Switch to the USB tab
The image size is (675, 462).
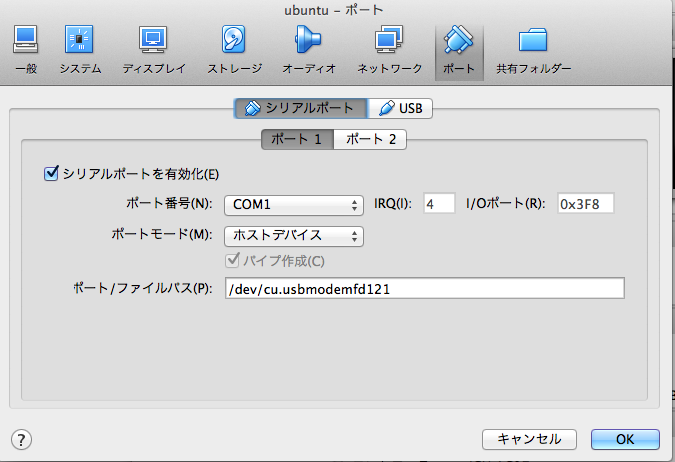[x=400, y=108]
